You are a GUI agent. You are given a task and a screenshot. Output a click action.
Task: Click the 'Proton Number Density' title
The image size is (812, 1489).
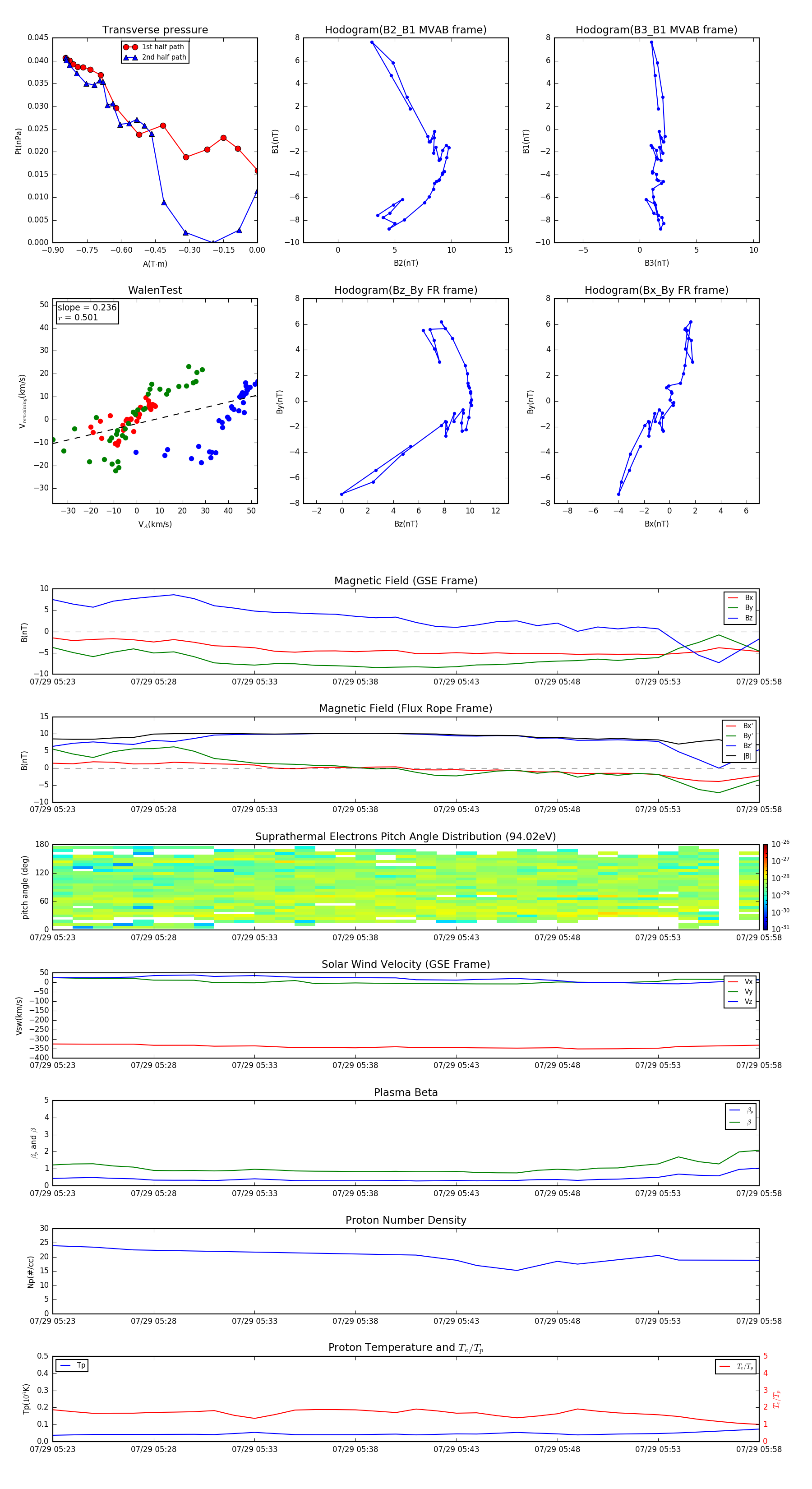pyautogui.click(x=406, y=1220)
